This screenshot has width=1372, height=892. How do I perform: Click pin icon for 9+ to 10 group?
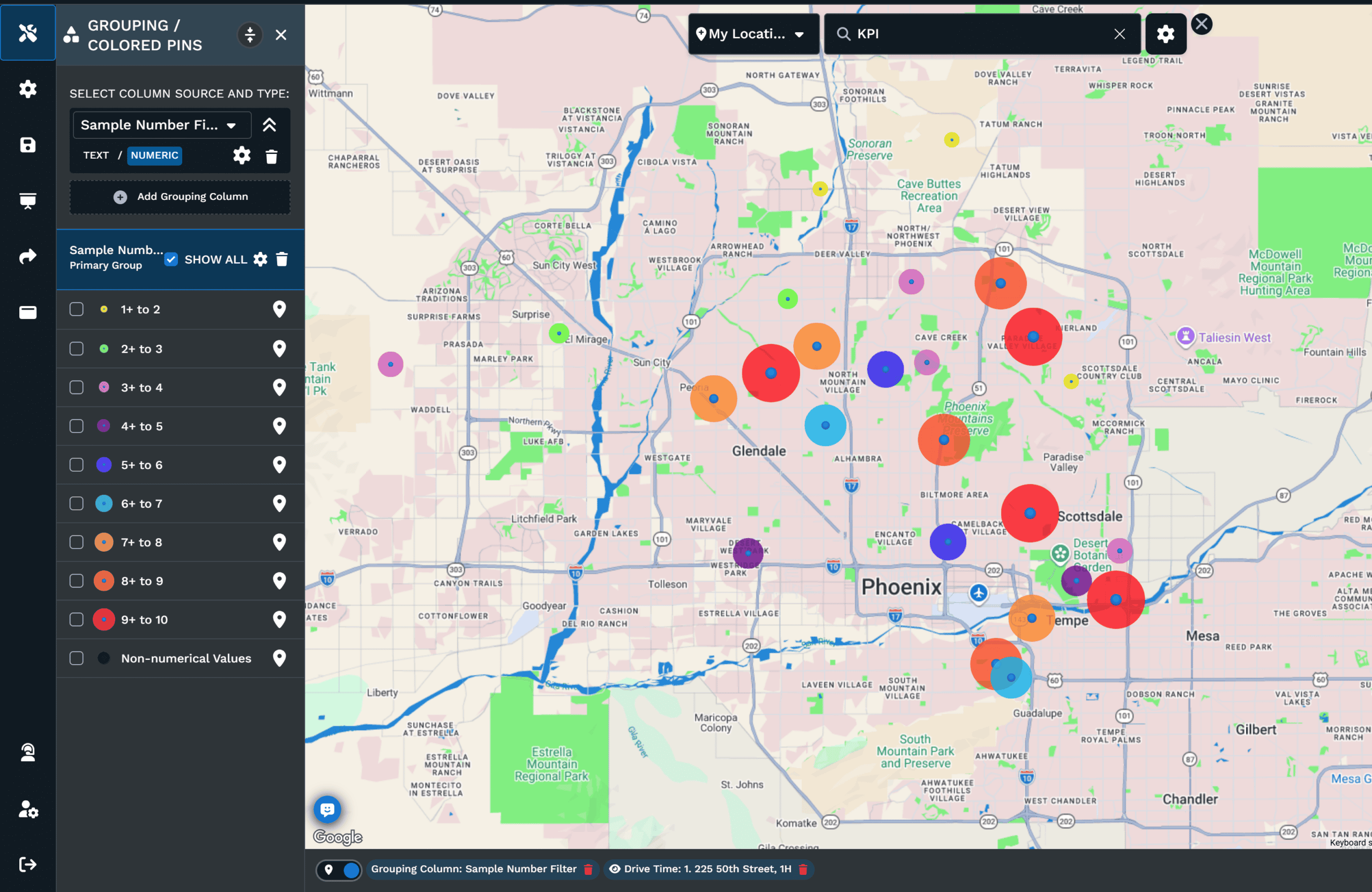coord(279,619)
